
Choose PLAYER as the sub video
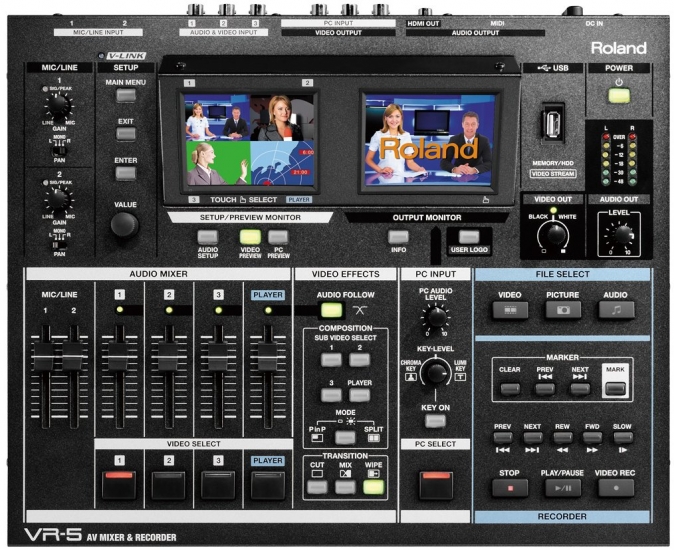(359, 395)
